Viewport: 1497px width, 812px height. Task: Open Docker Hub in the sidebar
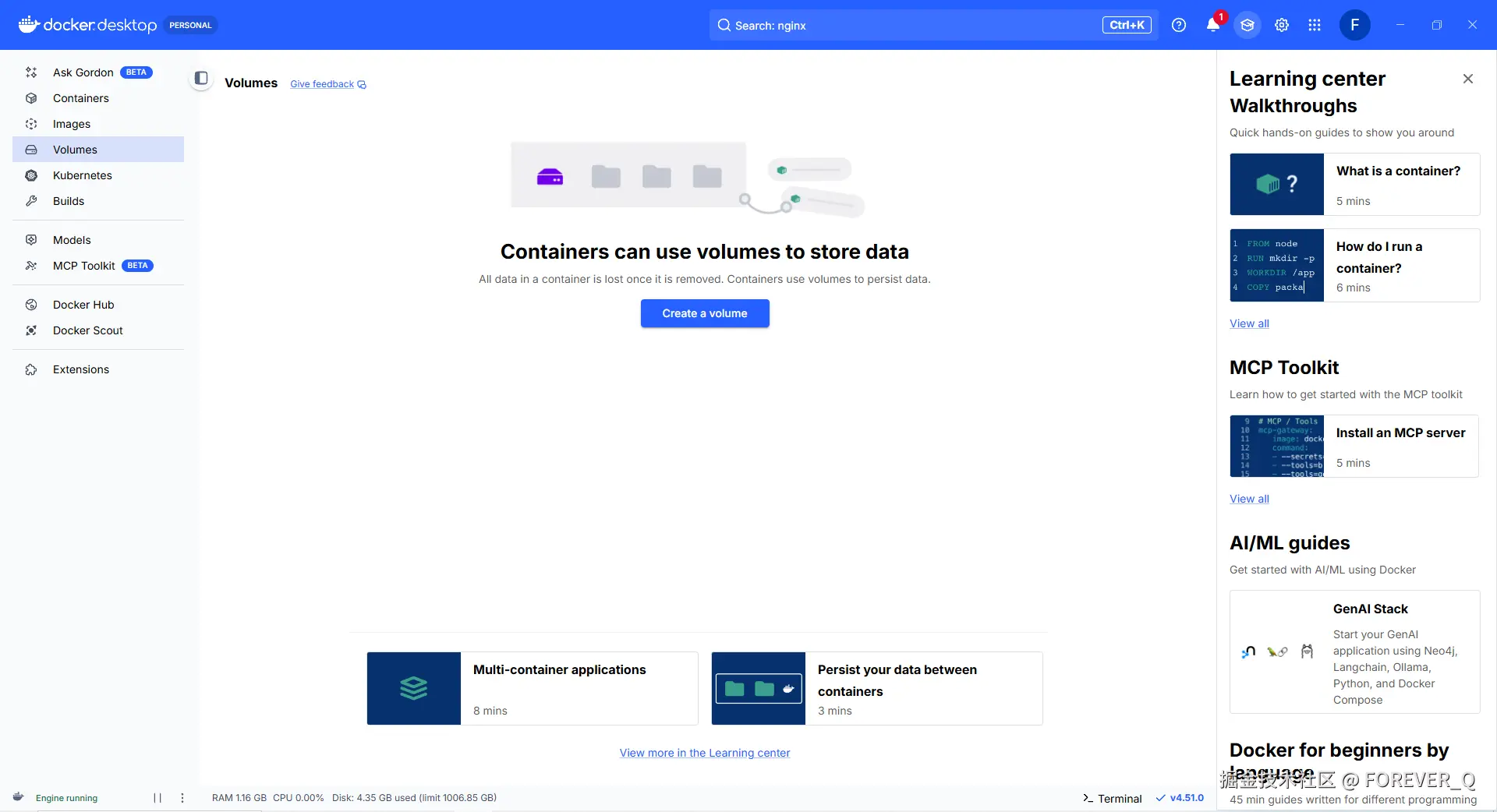point(98,305)
